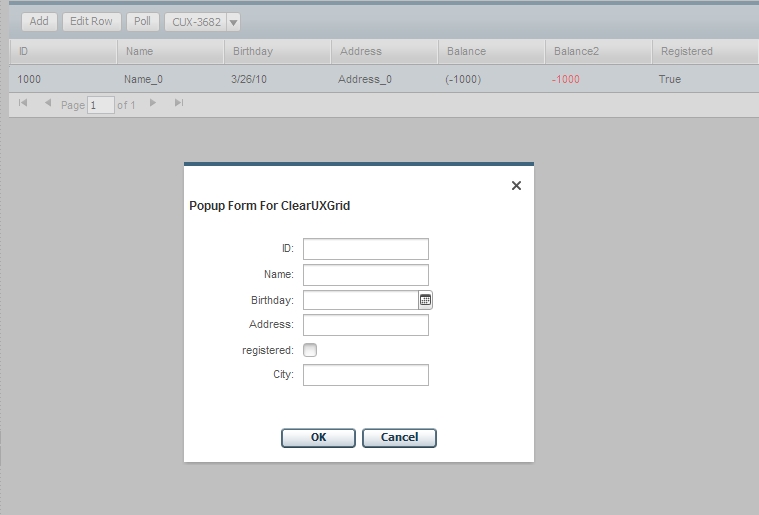This screenshot has width=759, height=515.
Task: Sort grid by Balance2 column header
Action: [596, 51]
